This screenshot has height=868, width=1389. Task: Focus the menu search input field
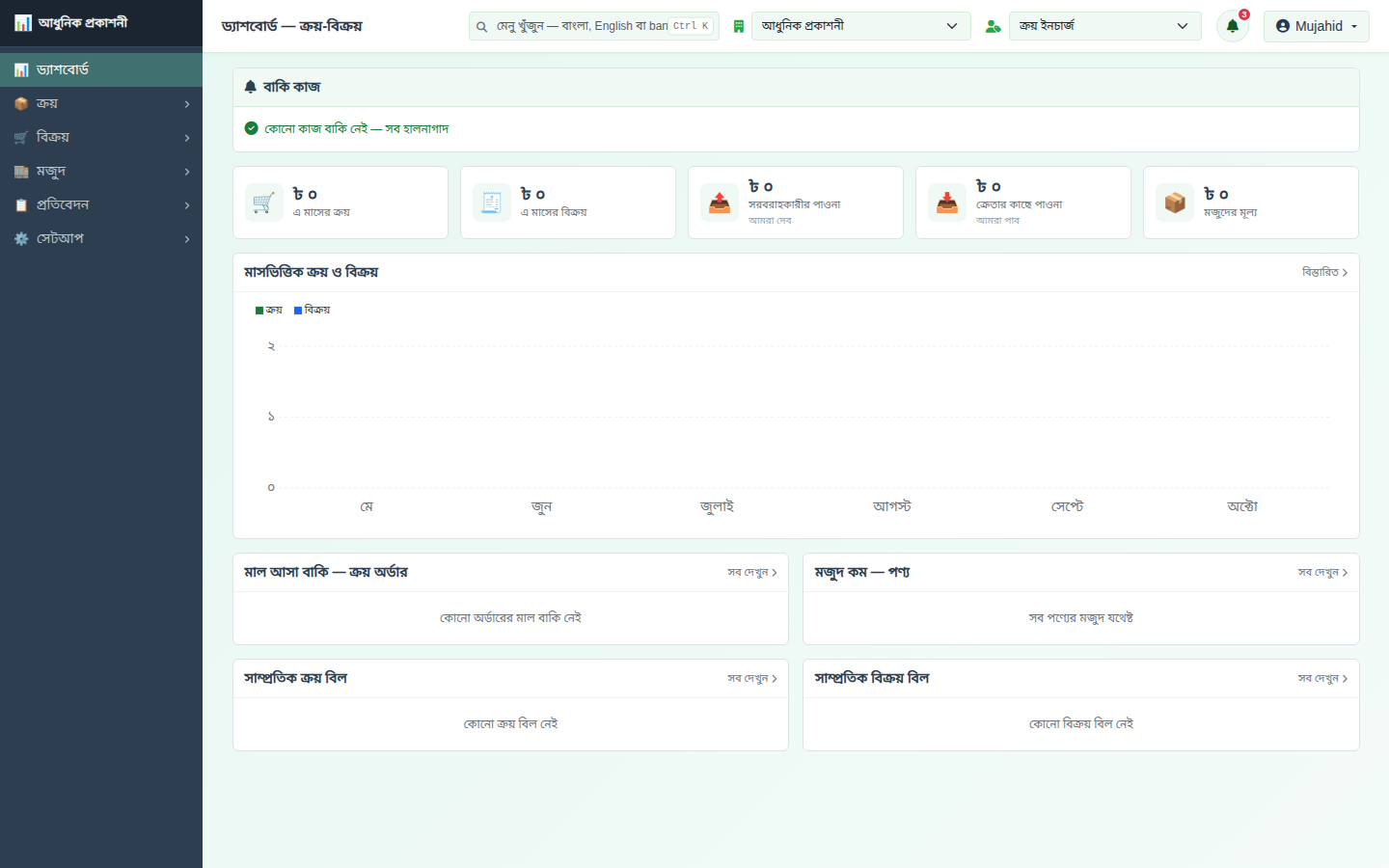[x=594, y=26]
